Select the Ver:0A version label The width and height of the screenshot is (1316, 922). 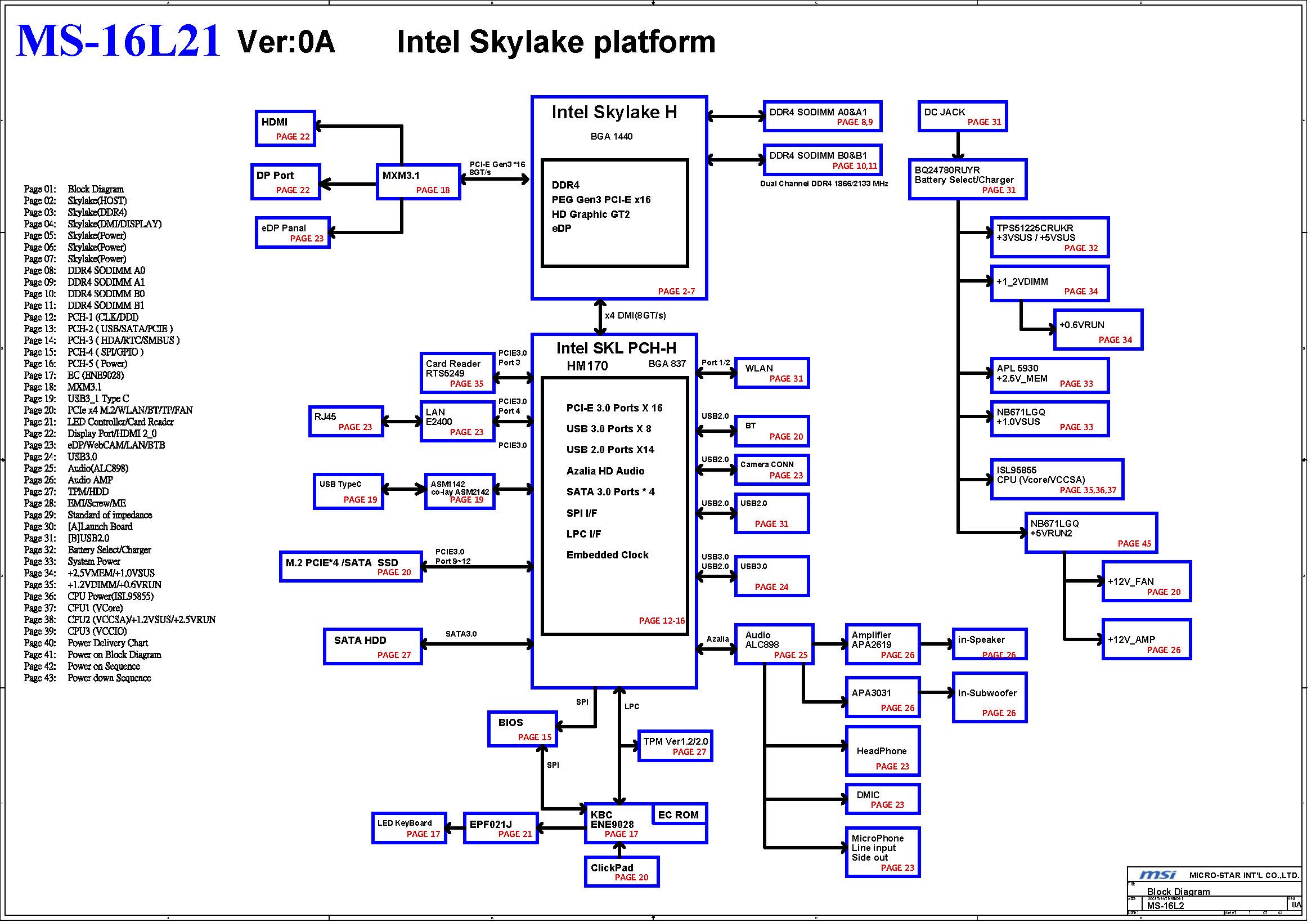[286, 42]
